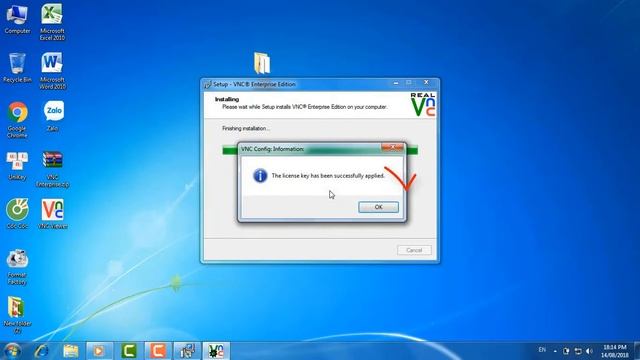Viewport: 640px width, 360px height.
Task: Open orange Camtasia recorder taskbar icon
Action: coord(158,351)
